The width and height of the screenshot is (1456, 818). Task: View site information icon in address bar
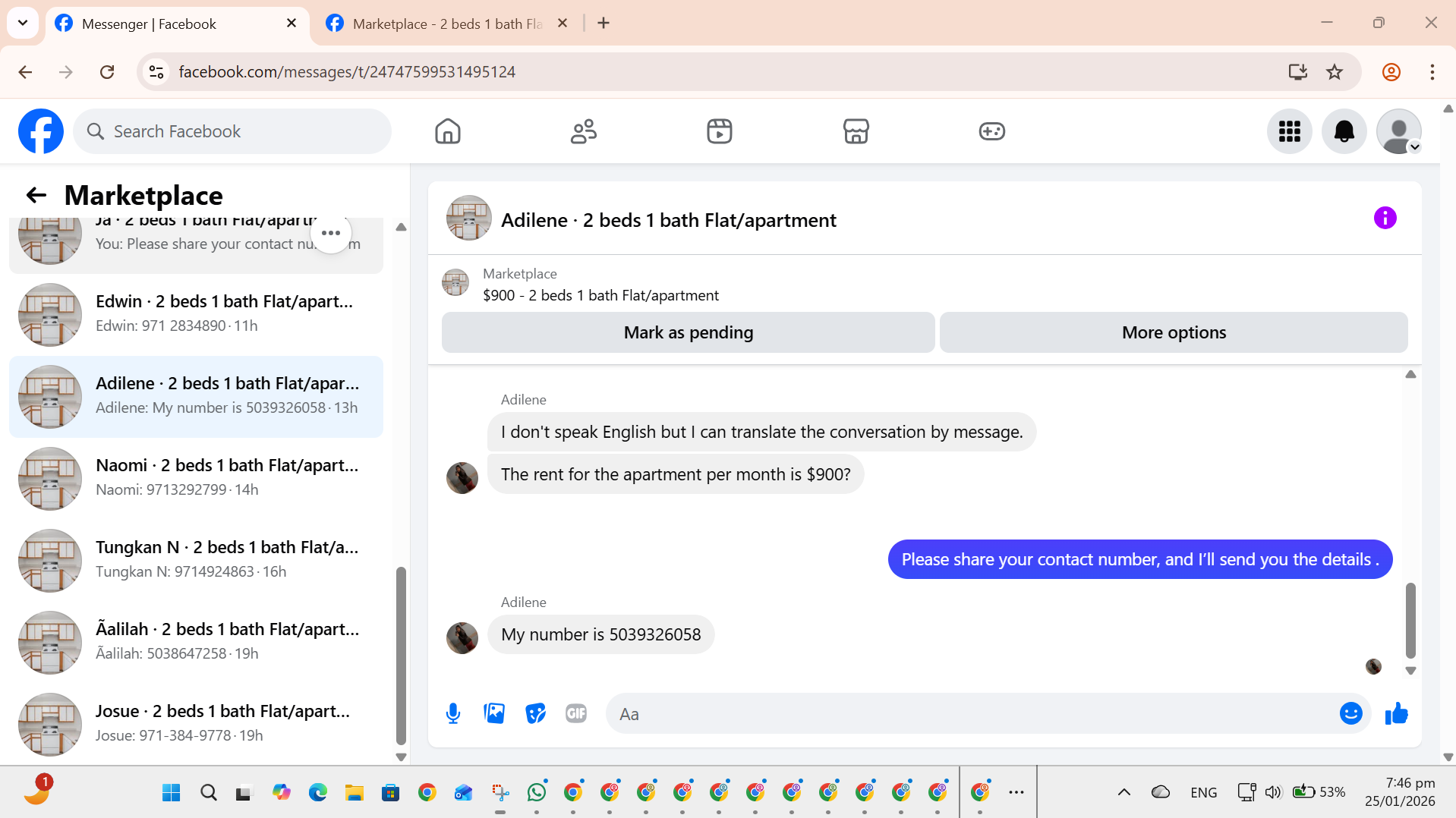tap(156, 72)
